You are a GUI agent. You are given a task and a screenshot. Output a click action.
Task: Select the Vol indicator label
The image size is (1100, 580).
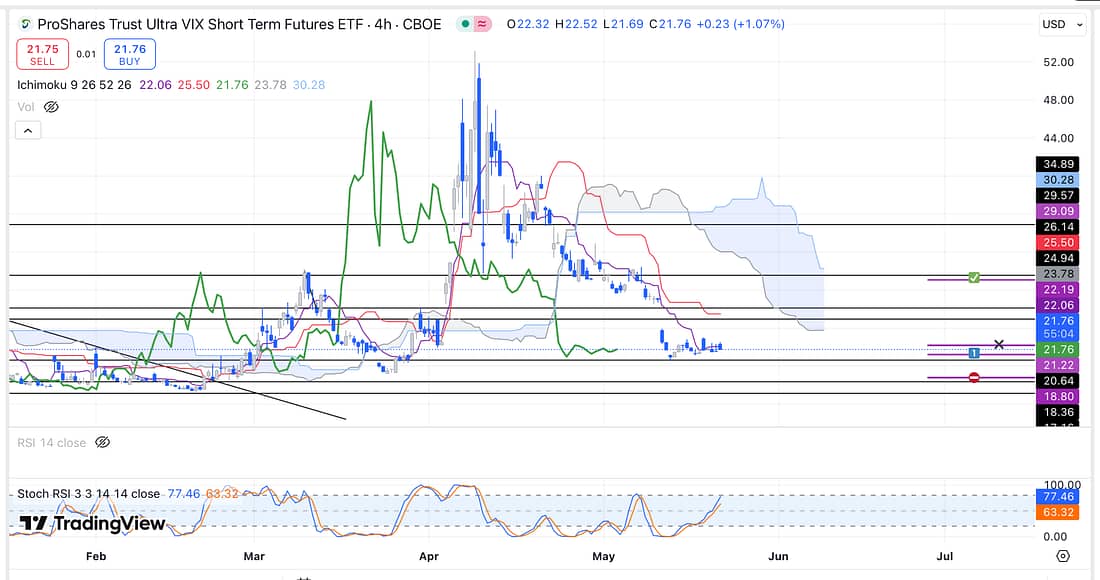point(26,107)
